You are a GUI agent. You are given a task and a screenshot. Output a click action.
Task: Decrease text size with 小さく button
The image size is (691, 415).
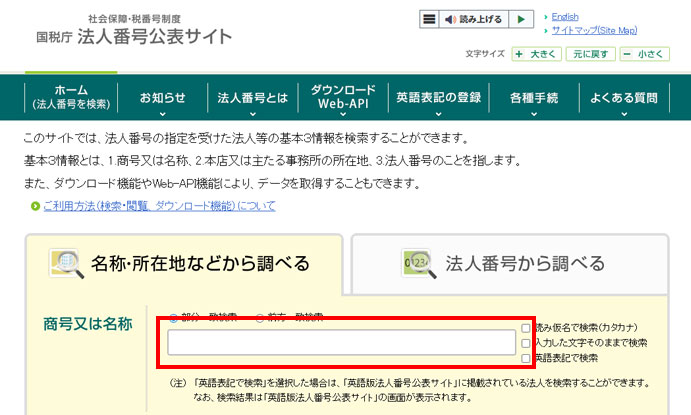click(x=645, y=54)
